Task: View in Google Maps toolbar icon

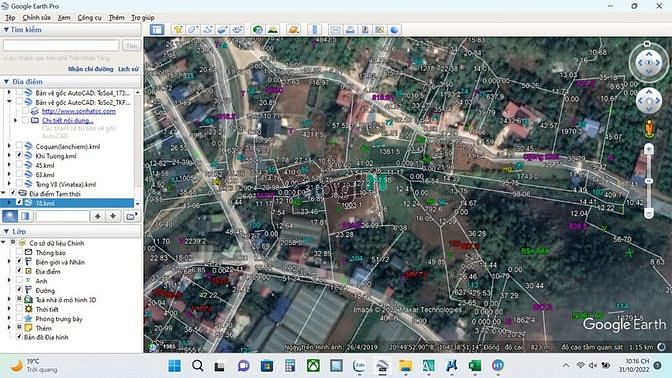Action: pos(379,30)
